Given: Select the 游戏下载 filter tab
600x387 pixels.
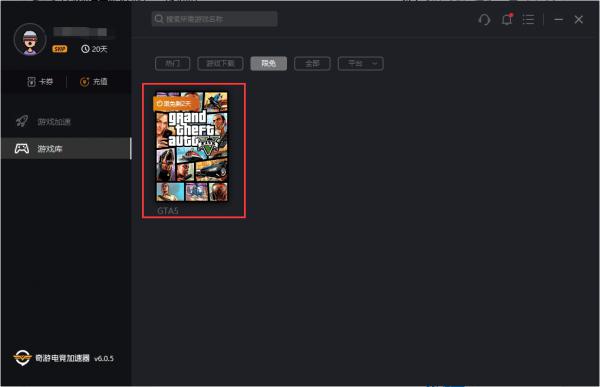Looking at the screenshot, I should (220, 64).
